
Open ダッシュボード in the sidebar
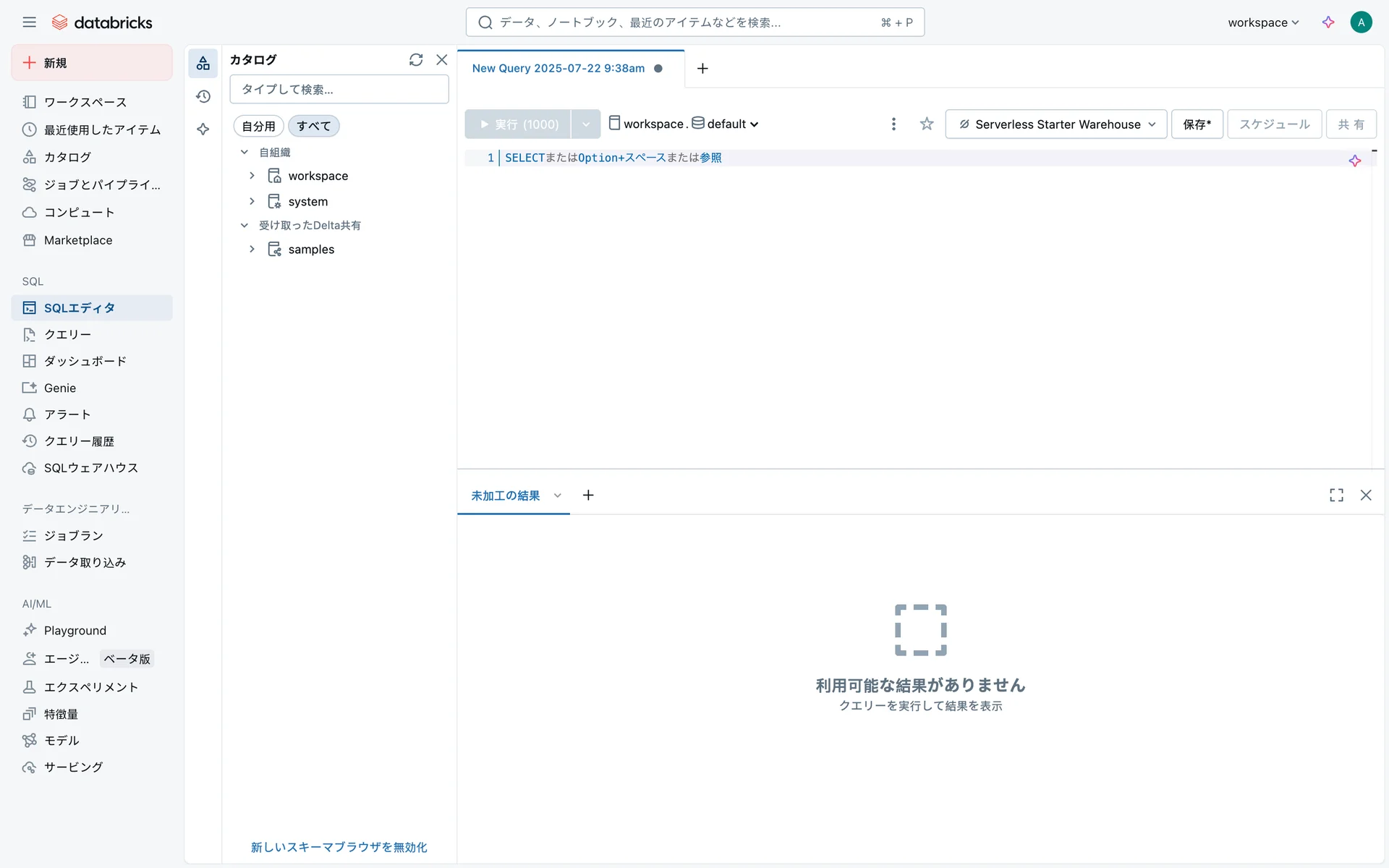pos(85,361)
